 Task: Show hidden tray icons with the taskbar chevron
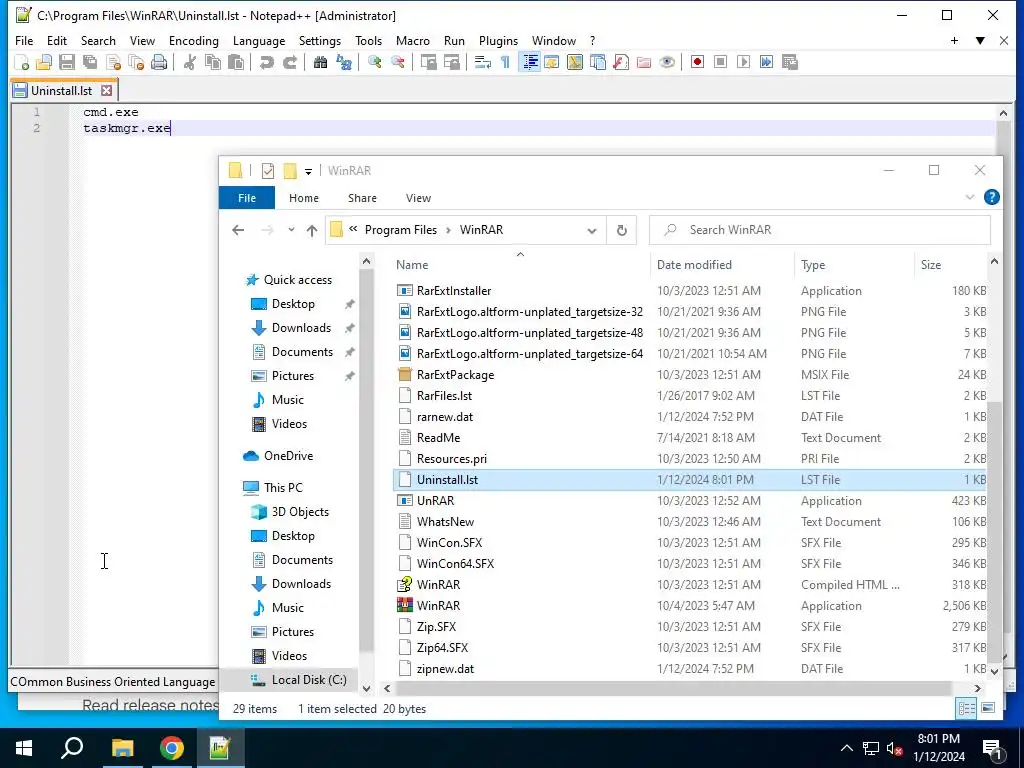tap(846, 748)
